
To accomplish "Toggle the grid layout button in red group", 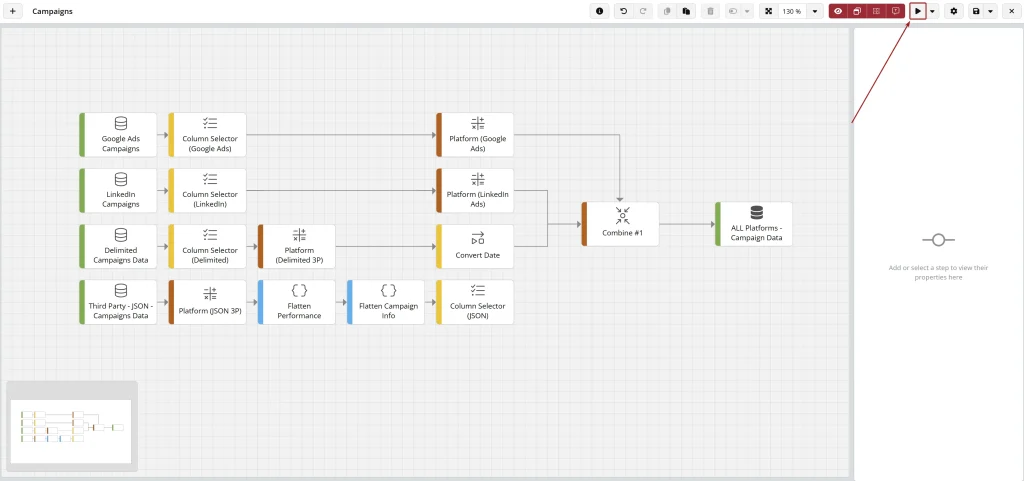I will tap(876, 11).
